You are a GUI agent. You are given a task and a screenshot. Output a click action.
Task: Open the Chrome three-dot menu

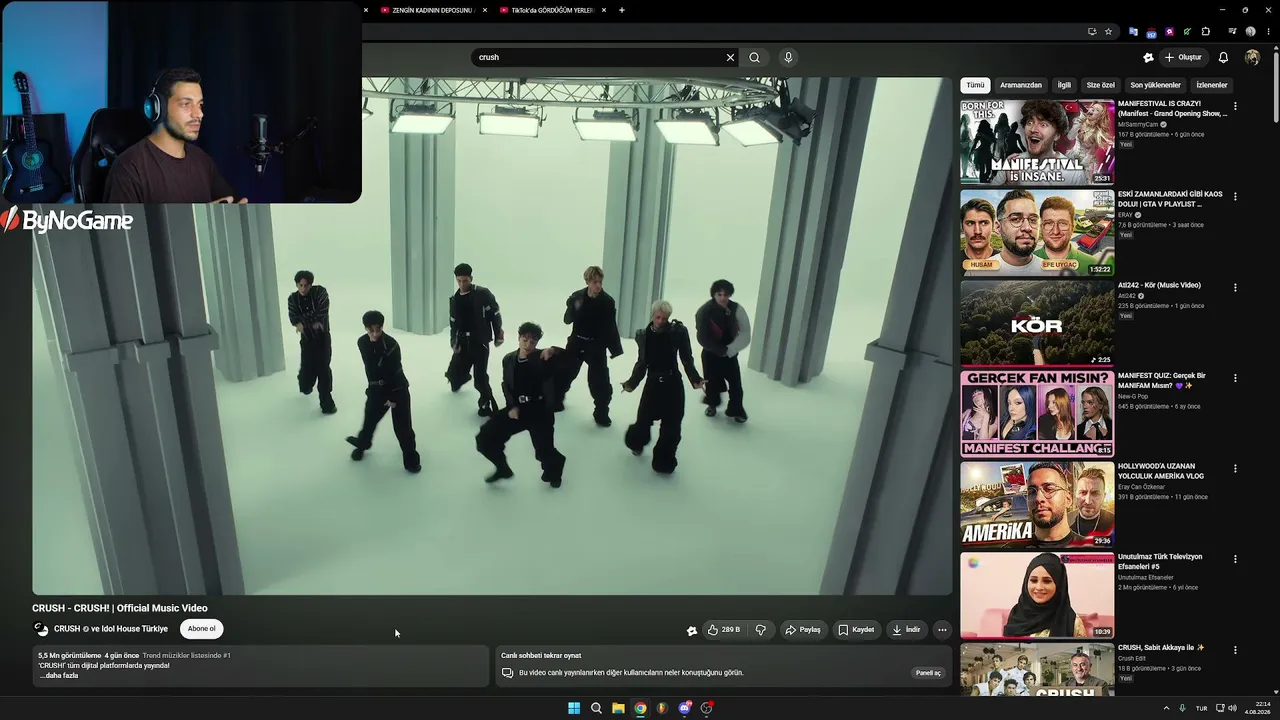coord(1268,31)
